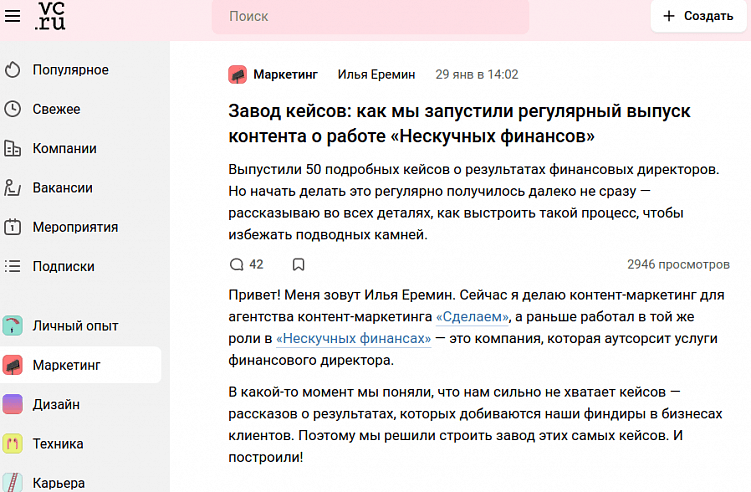Image resolution: width=751 pixels, height=492 pixels.
Task: Click the article title Завод кейсов
Action: (459, 124)
